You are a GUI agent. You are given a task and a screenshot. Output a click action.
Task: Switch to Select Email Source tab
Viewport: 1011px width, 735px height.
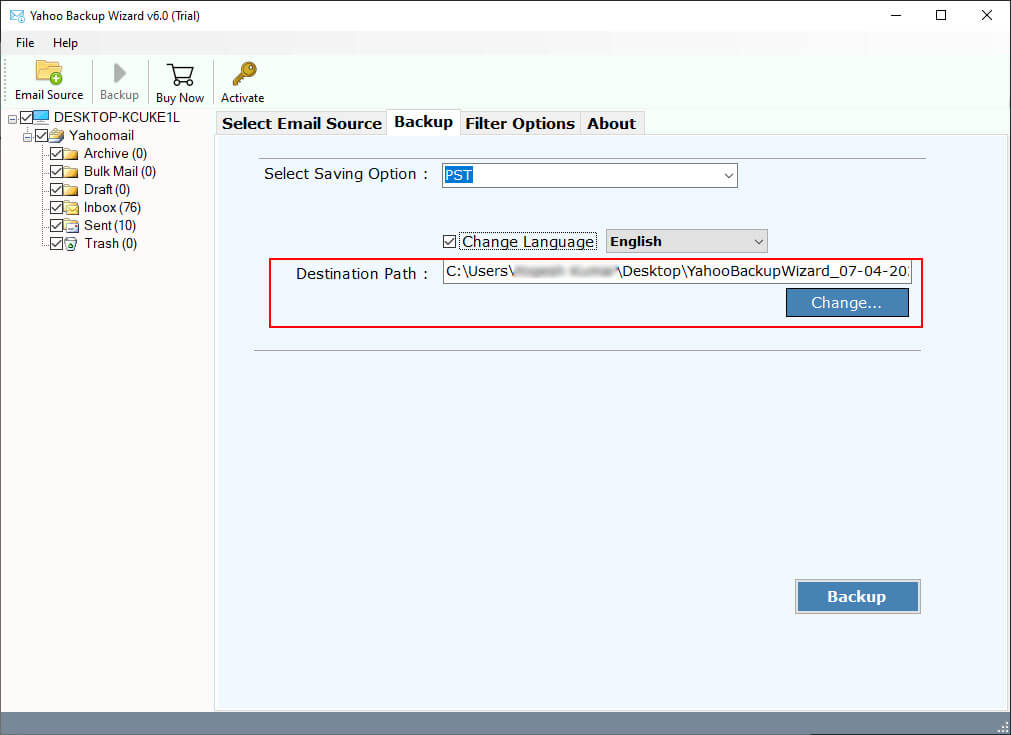click(302, 123)
